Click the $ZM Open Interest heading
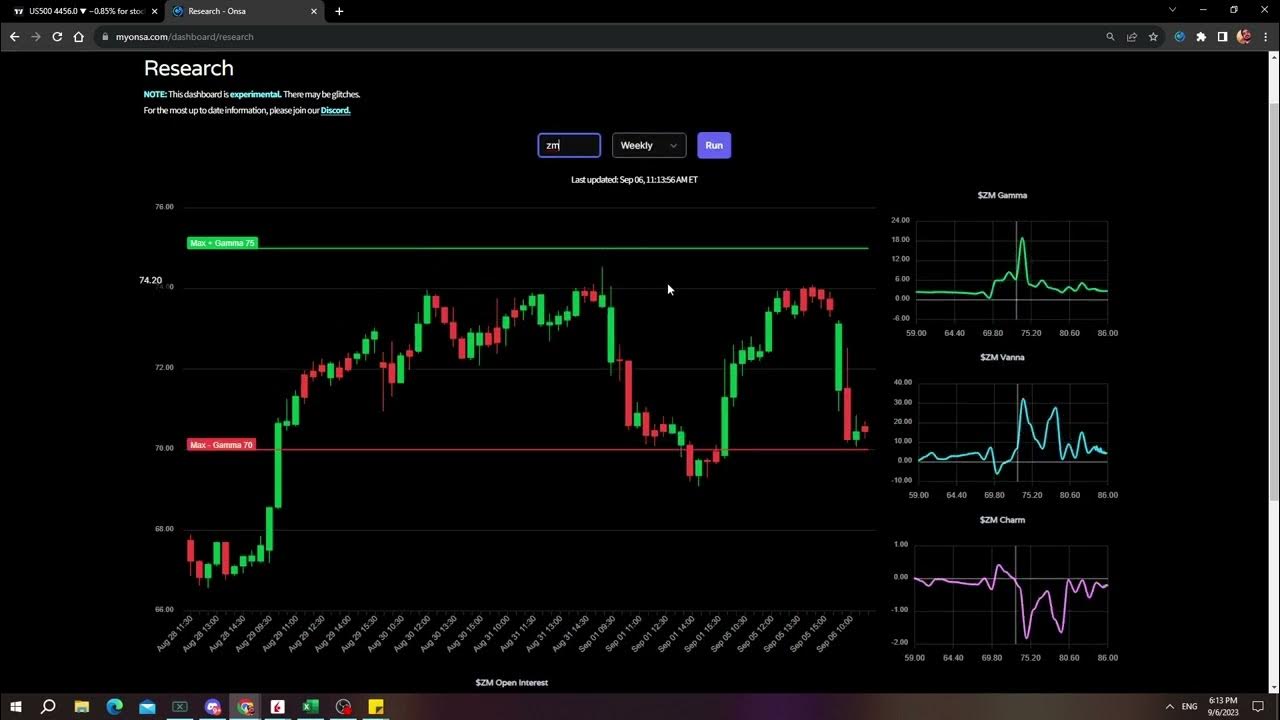The image size is (1280, 720). click(512, 682)
